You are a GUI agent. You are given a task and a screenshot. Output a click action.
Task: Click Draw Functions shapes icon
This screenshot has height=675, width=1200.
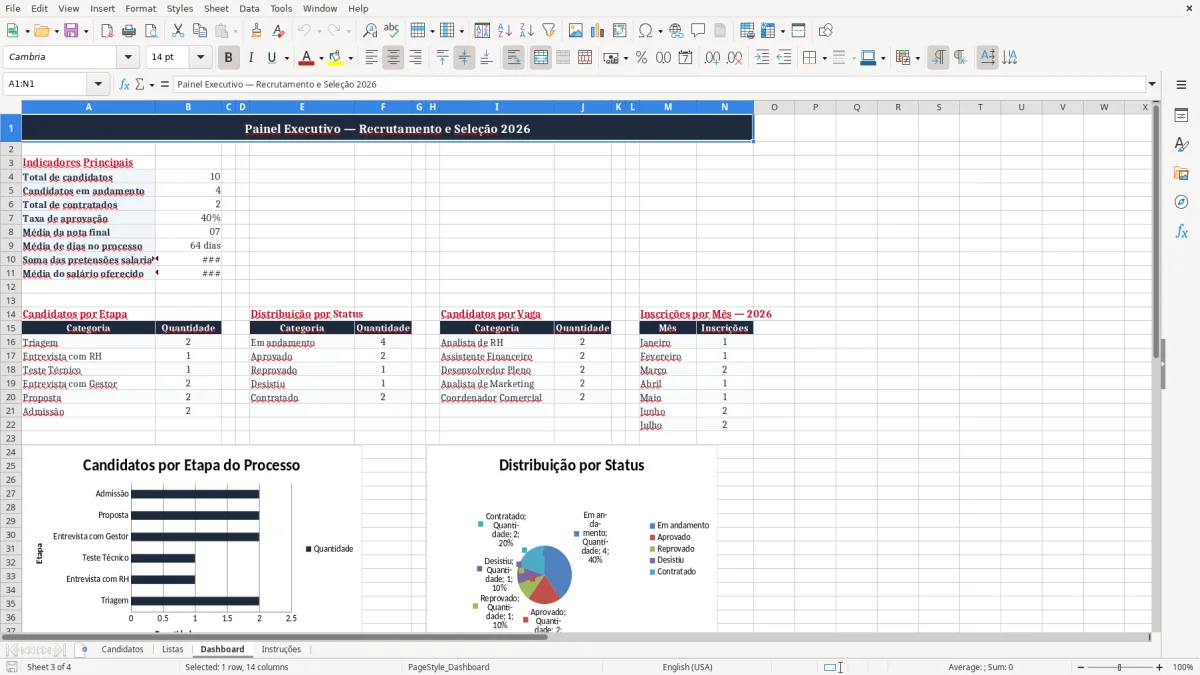click(826, 31)
